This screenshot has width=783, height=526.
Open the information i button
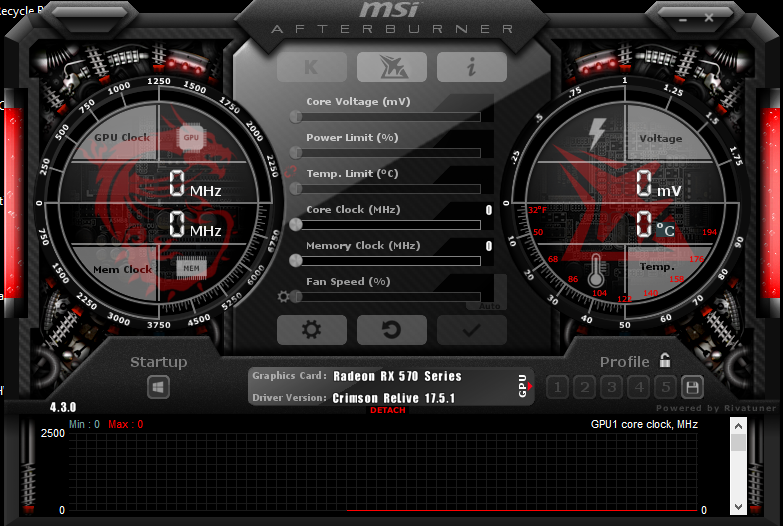[x=472, y=67]
